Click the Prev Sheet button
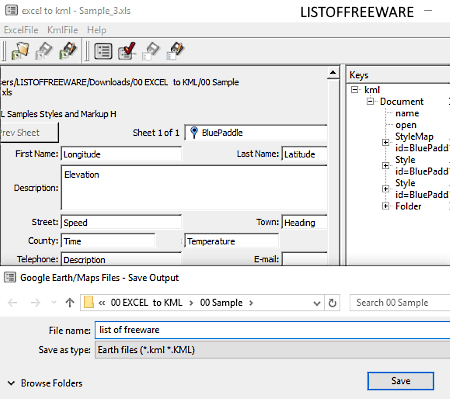Viewport: 450px width, 399px height. point(29,132)
